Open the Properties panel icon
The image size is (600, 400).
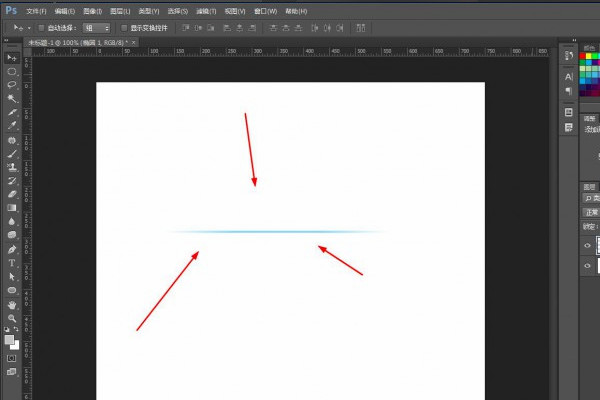(x=569, y=112)
